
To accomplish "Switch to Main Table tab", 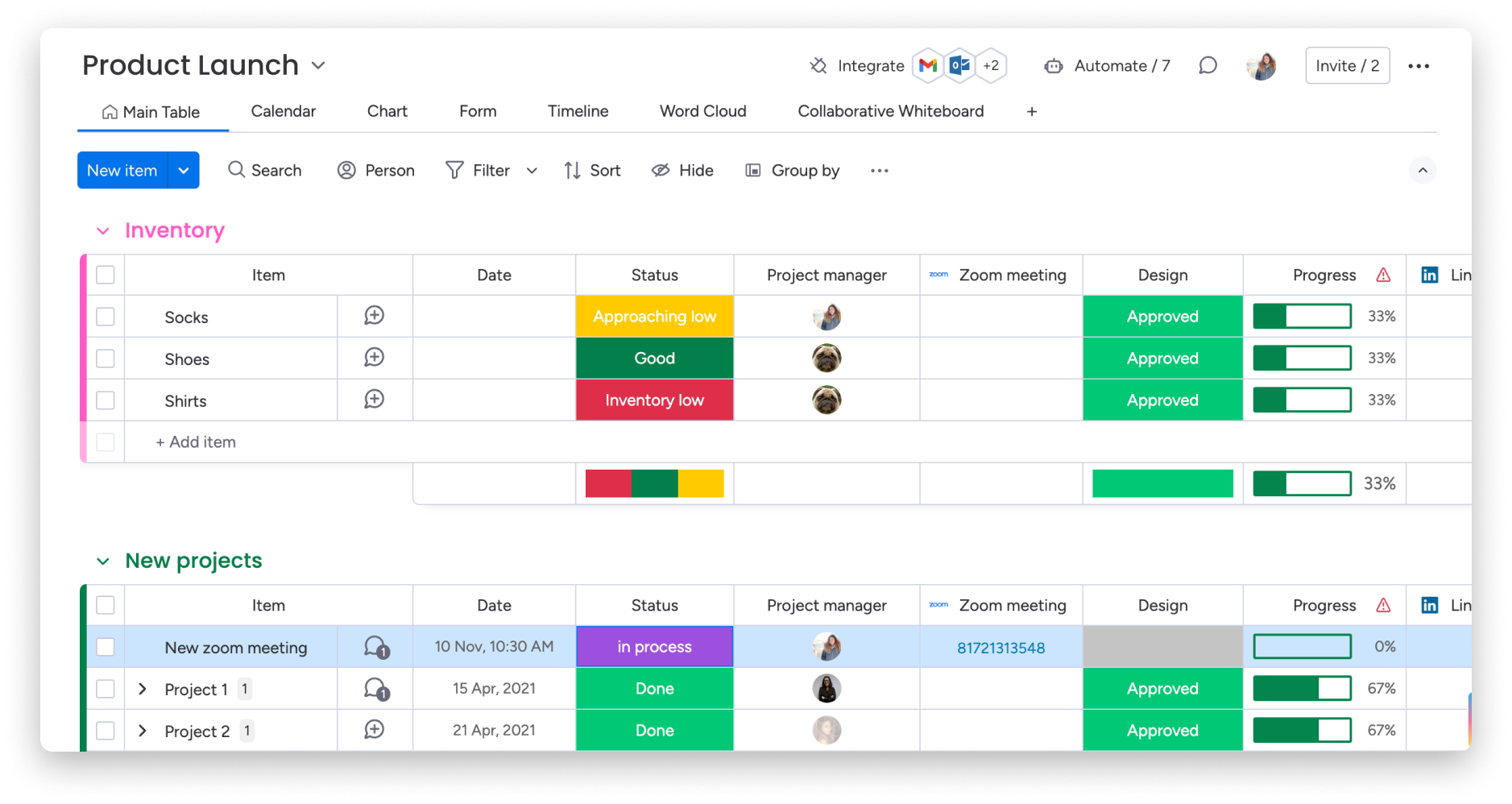I will tap(151, 112).
